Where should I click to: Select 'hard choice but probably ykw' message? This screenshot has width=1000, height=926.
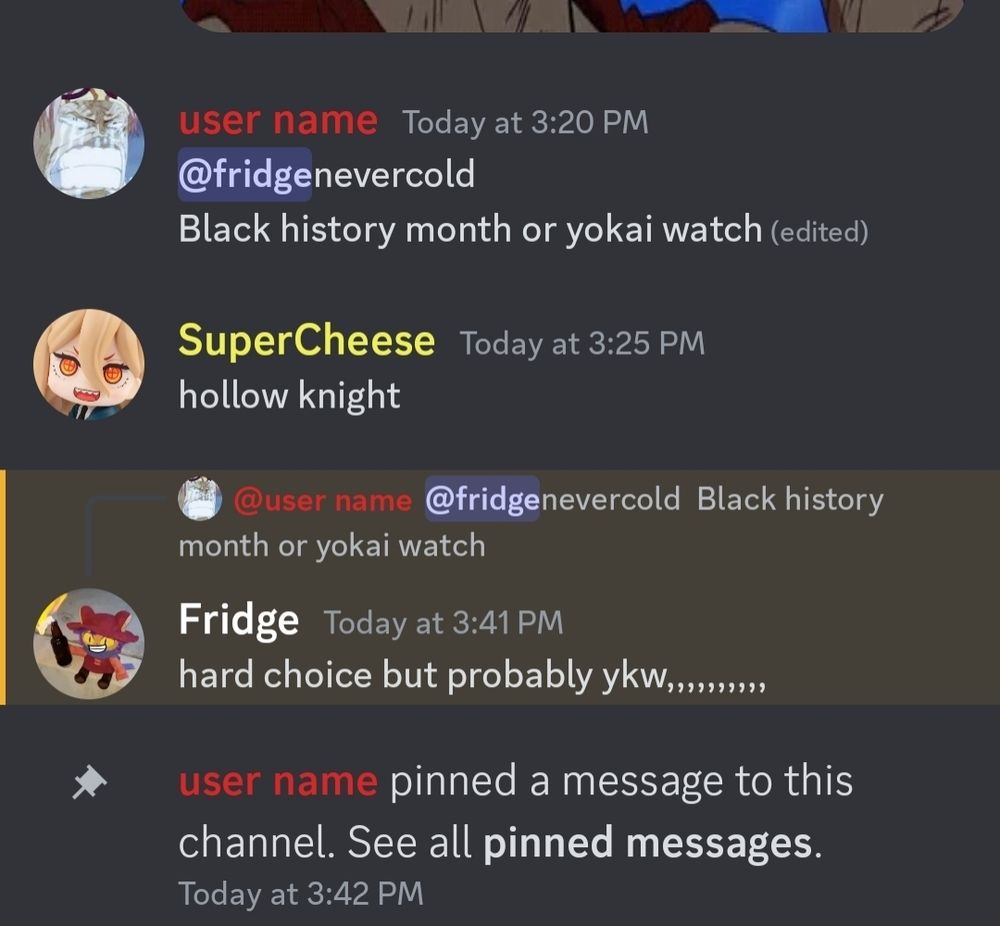(x=472, y=675)
